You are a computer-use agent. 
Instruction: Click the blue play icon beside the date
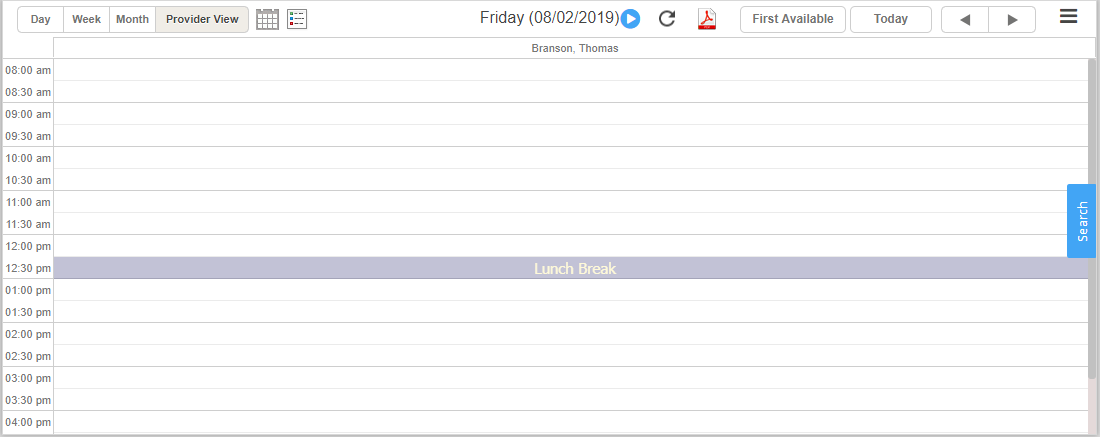point(630,19)
